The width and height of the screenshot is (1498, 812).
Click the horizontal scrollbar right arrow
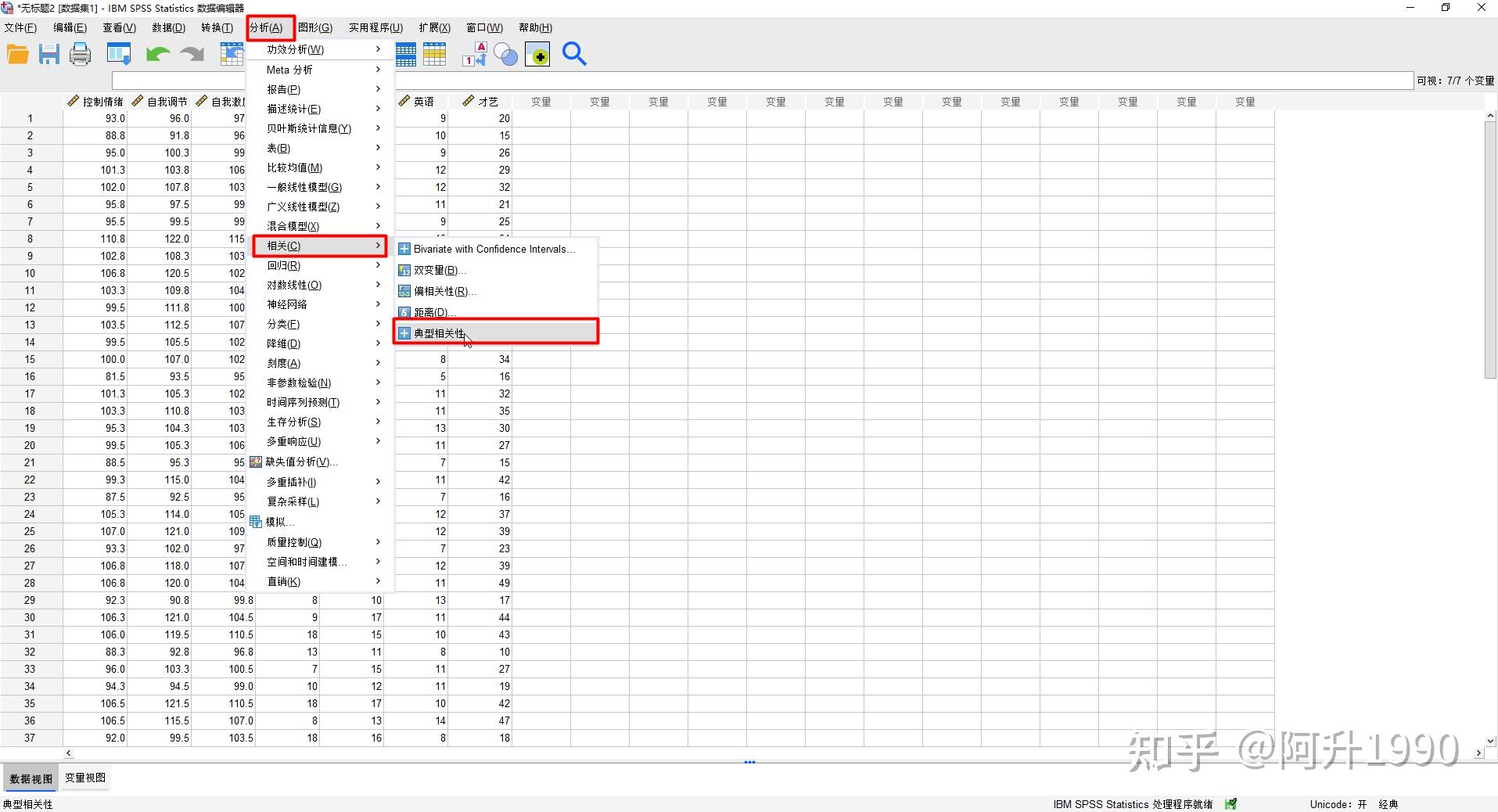[1478, 753]
